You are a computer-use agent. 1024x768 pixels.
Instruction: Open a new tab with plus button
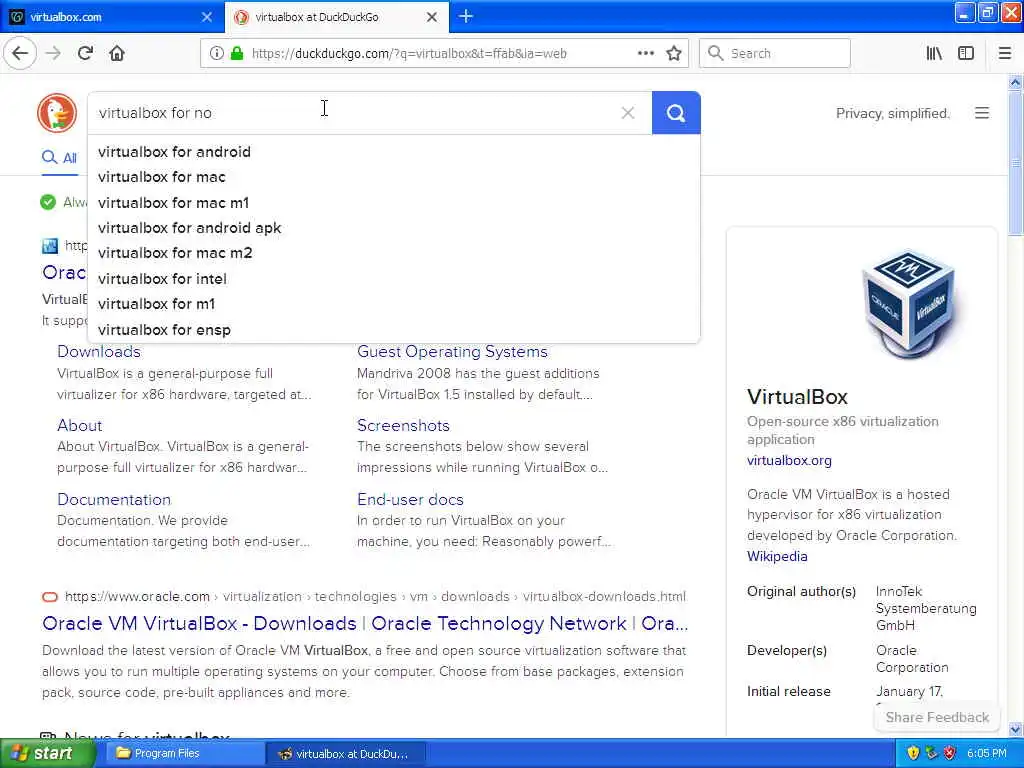[466, 16]
